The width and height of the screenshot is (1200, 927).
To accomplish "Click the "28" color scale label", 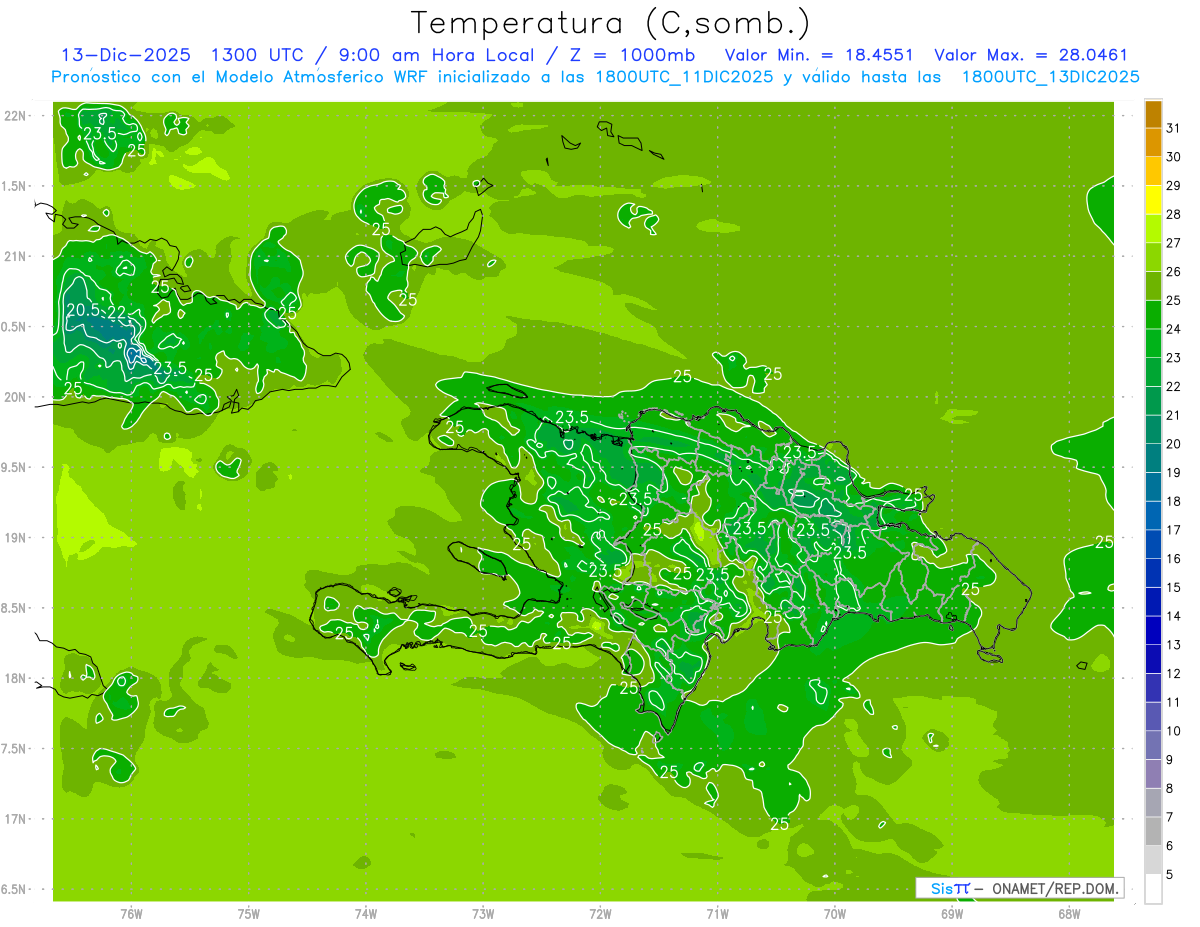I will 1175,214.
